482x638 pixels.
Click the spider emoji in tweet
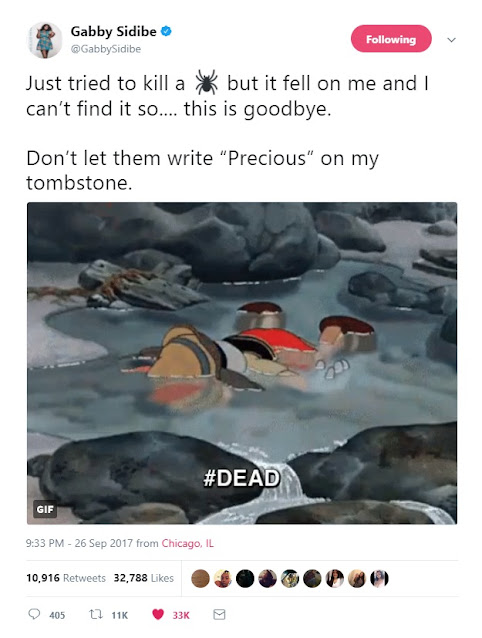tap(206, 83)
